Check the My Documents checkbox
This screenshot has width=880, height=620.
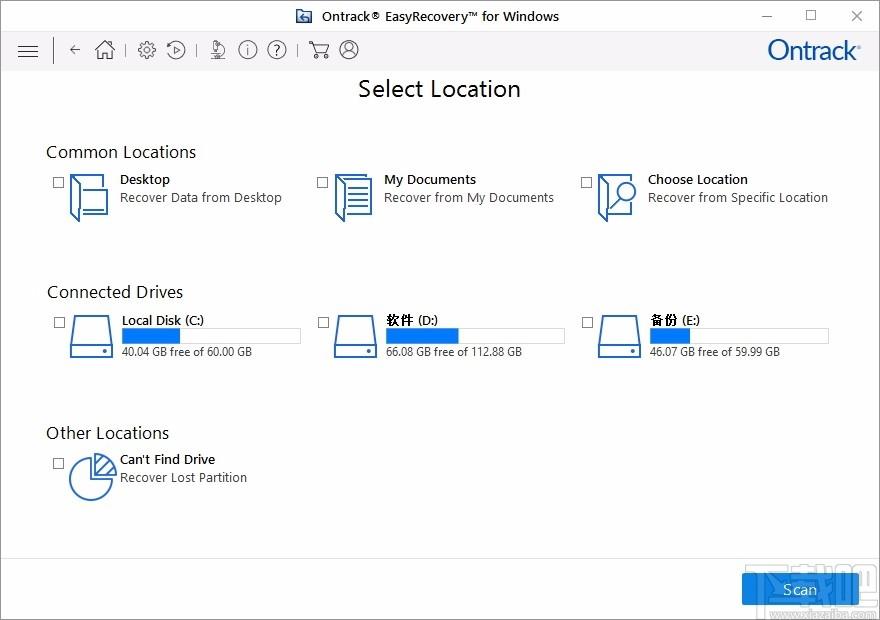[322, 182]
